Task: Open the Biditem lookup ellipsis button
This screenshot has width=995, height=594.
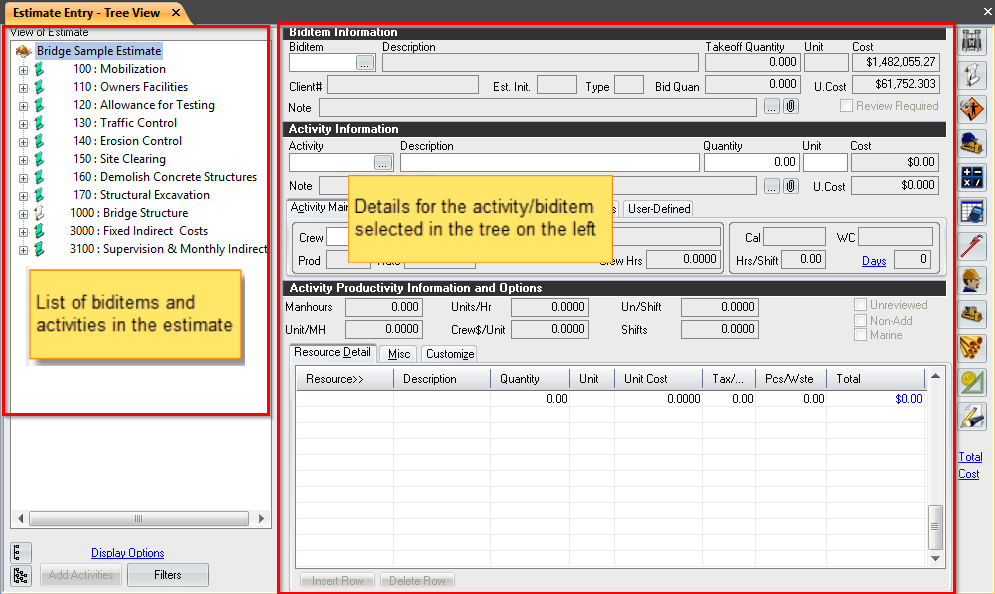Action: click(364, 63)
